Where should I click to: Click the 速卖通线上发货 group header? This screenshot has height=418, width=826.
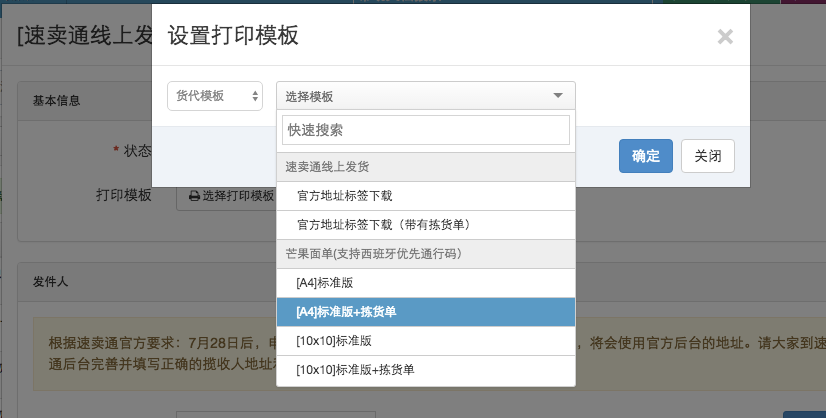click(426, 167)
